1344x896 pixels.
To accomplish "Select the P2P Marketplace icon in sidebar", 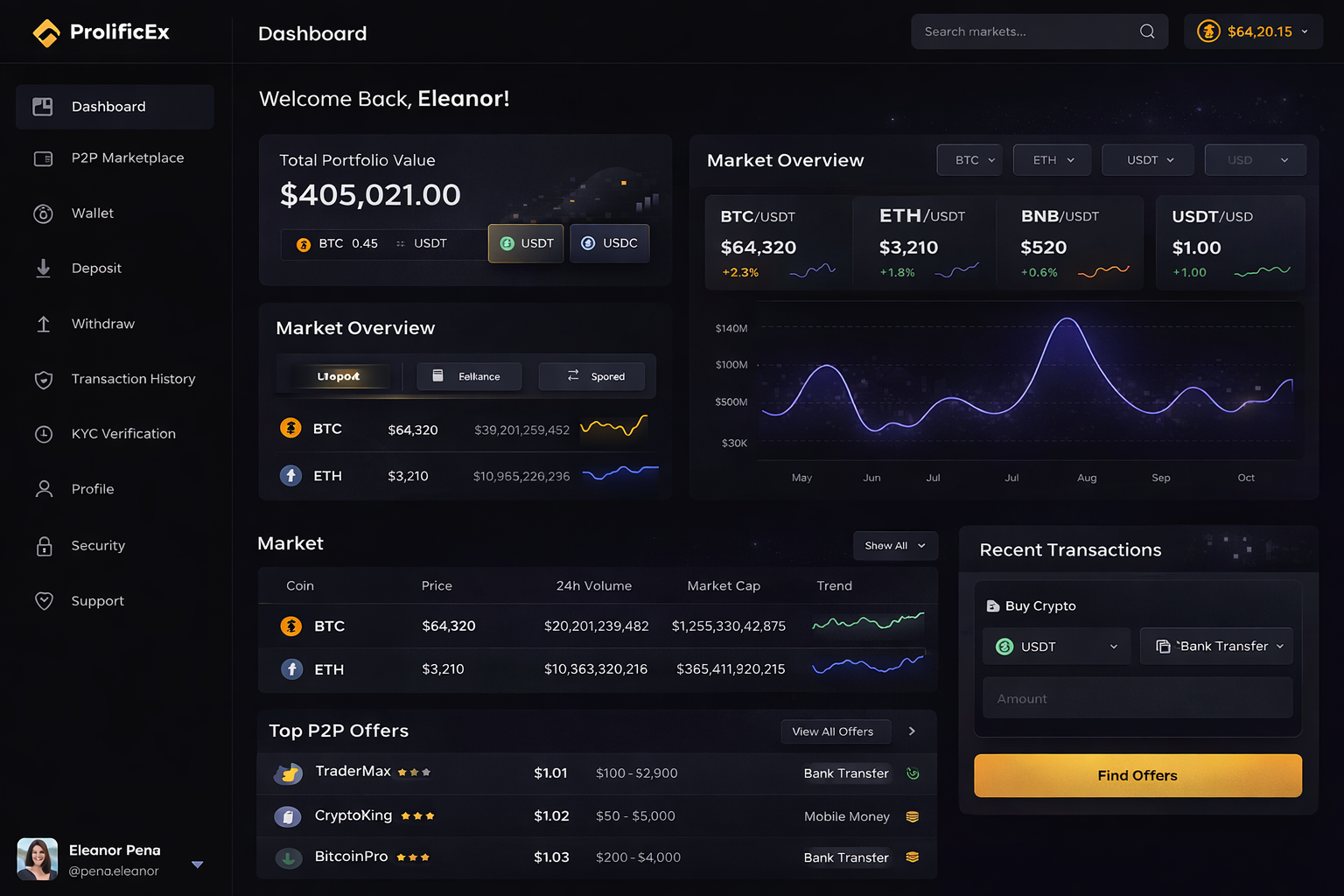I will pos(44,158).
